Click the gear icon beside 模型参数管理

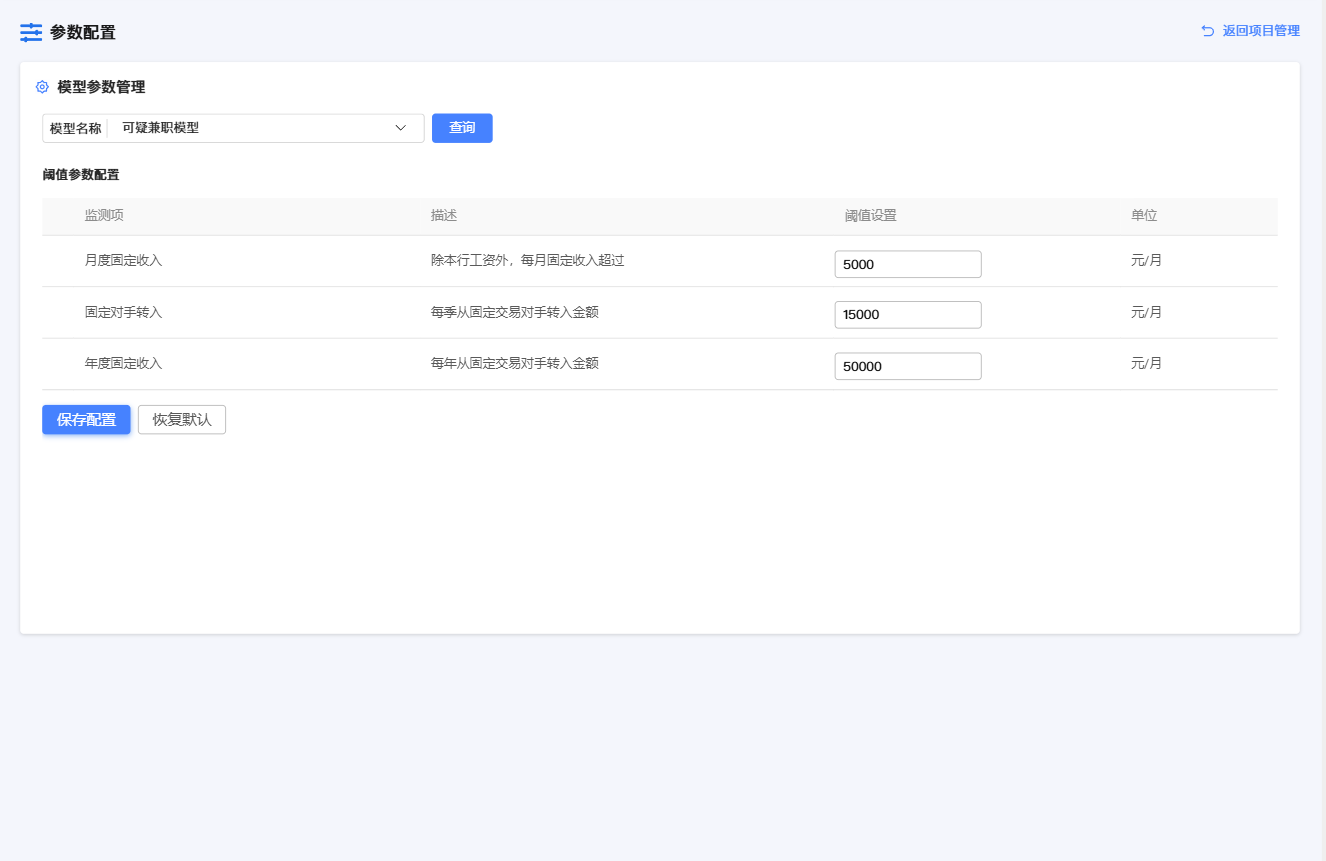(42, 87)
